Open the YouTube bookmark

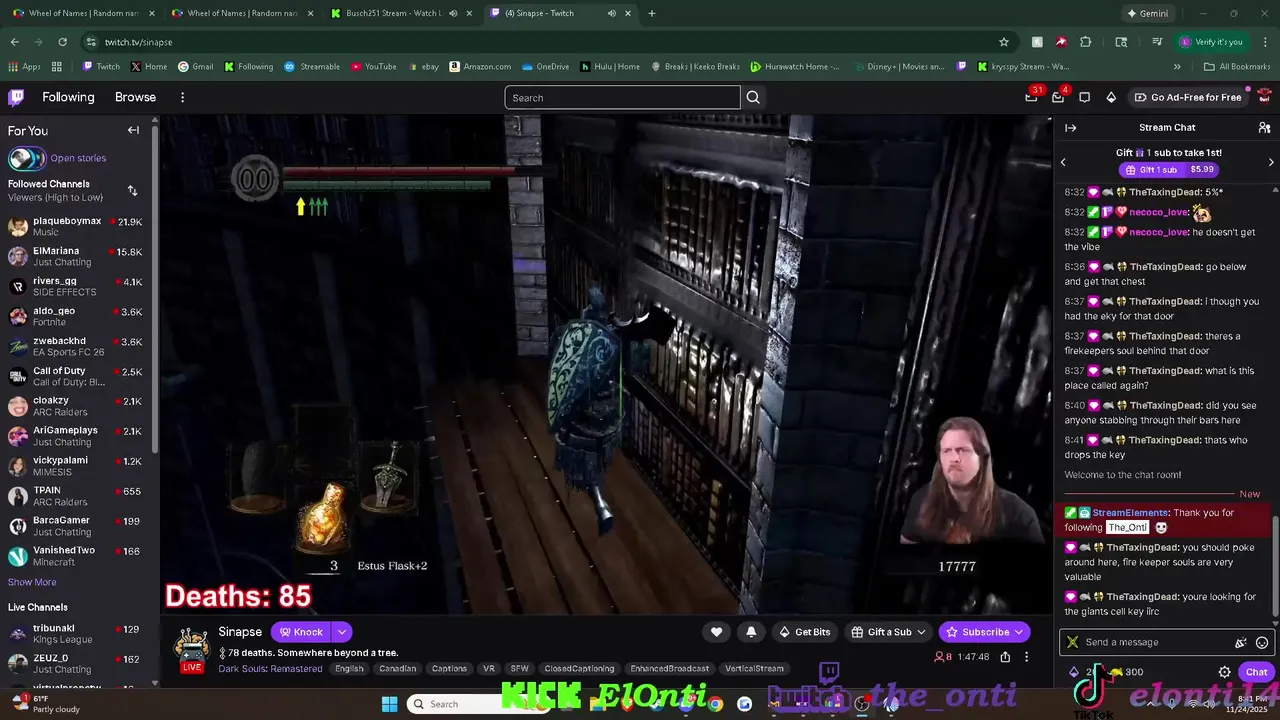(374, 67)
